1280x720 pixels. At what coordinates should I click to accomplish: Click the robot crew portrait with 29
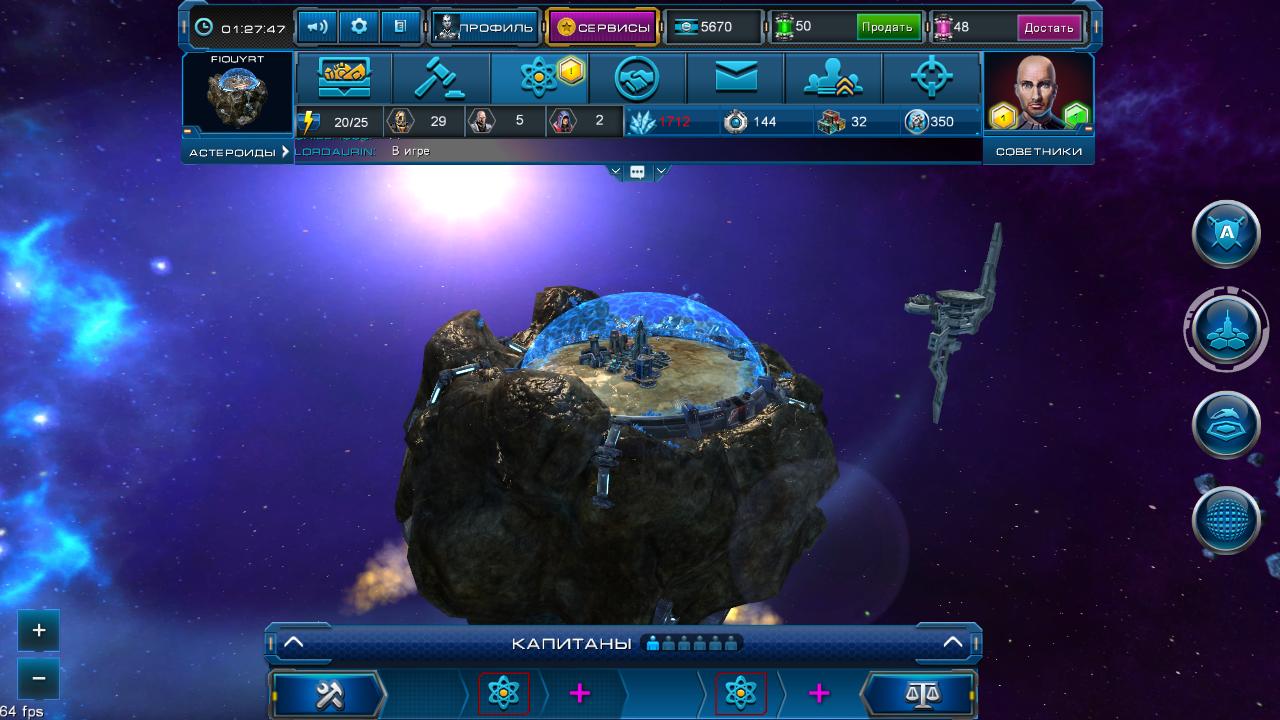click(x=423, y=122)
